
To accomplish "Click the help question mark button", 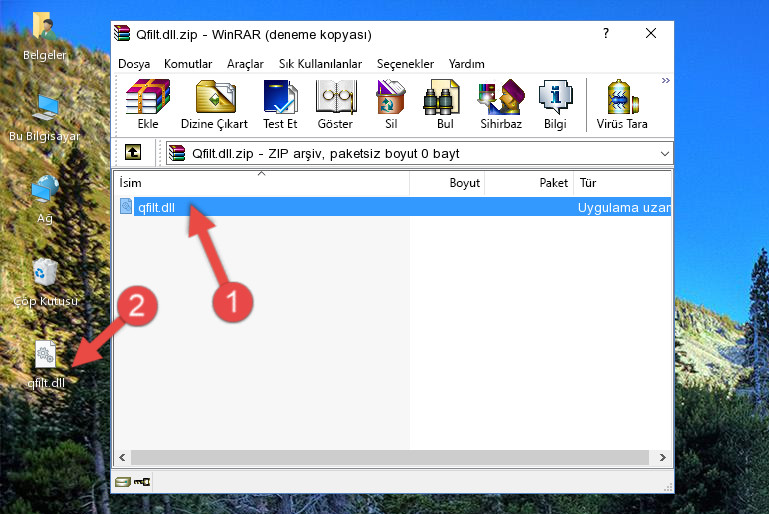I will [606, 33].
